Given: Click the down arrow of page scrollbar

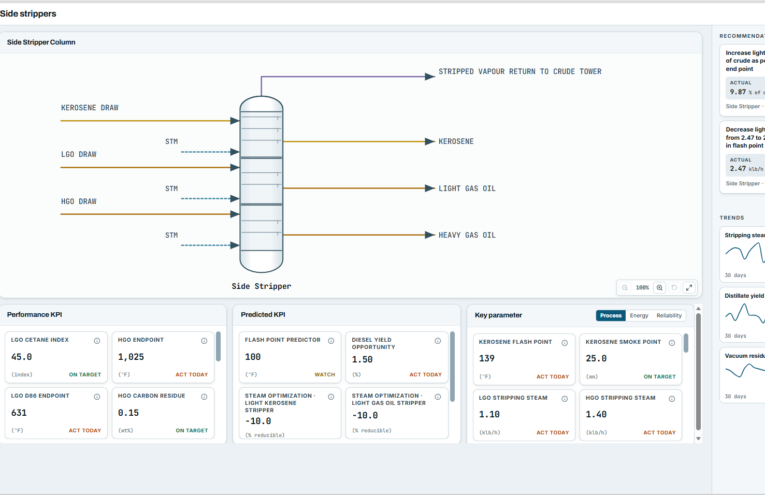Looking at the screenshot, I should [x=698, y=438].
